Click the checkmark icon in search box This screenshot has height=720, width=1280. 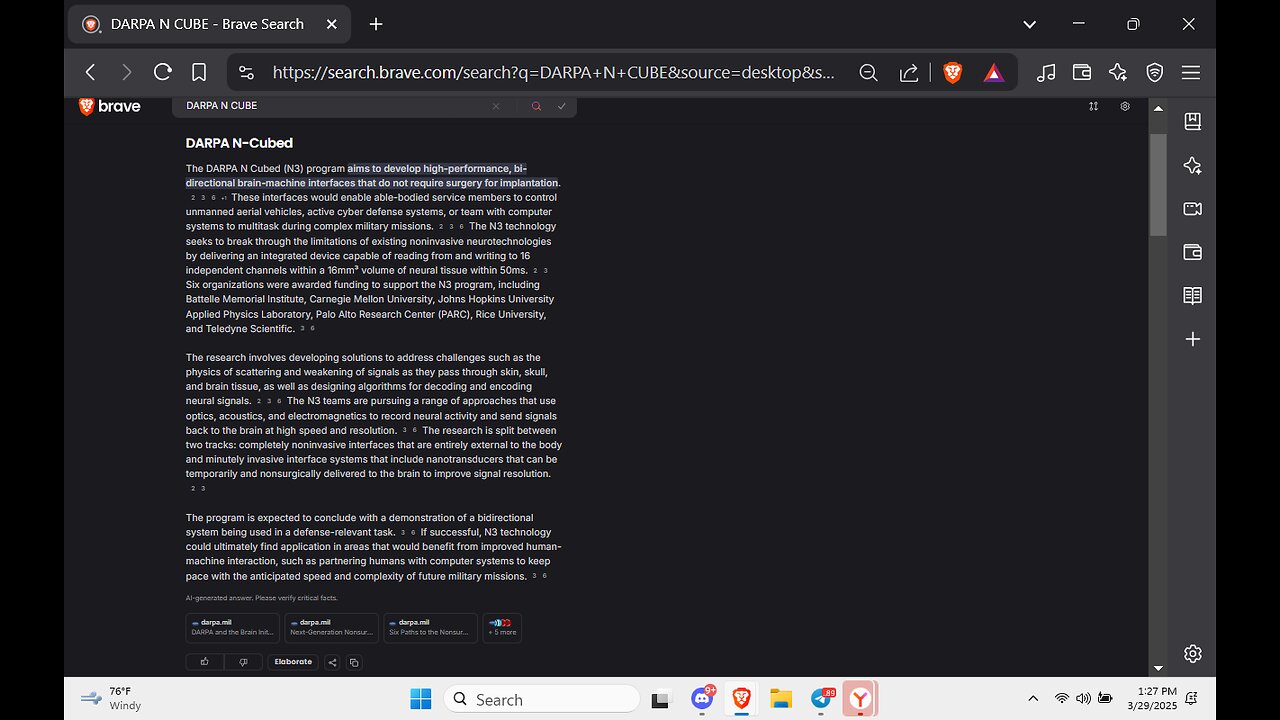(x=562, y=106)
